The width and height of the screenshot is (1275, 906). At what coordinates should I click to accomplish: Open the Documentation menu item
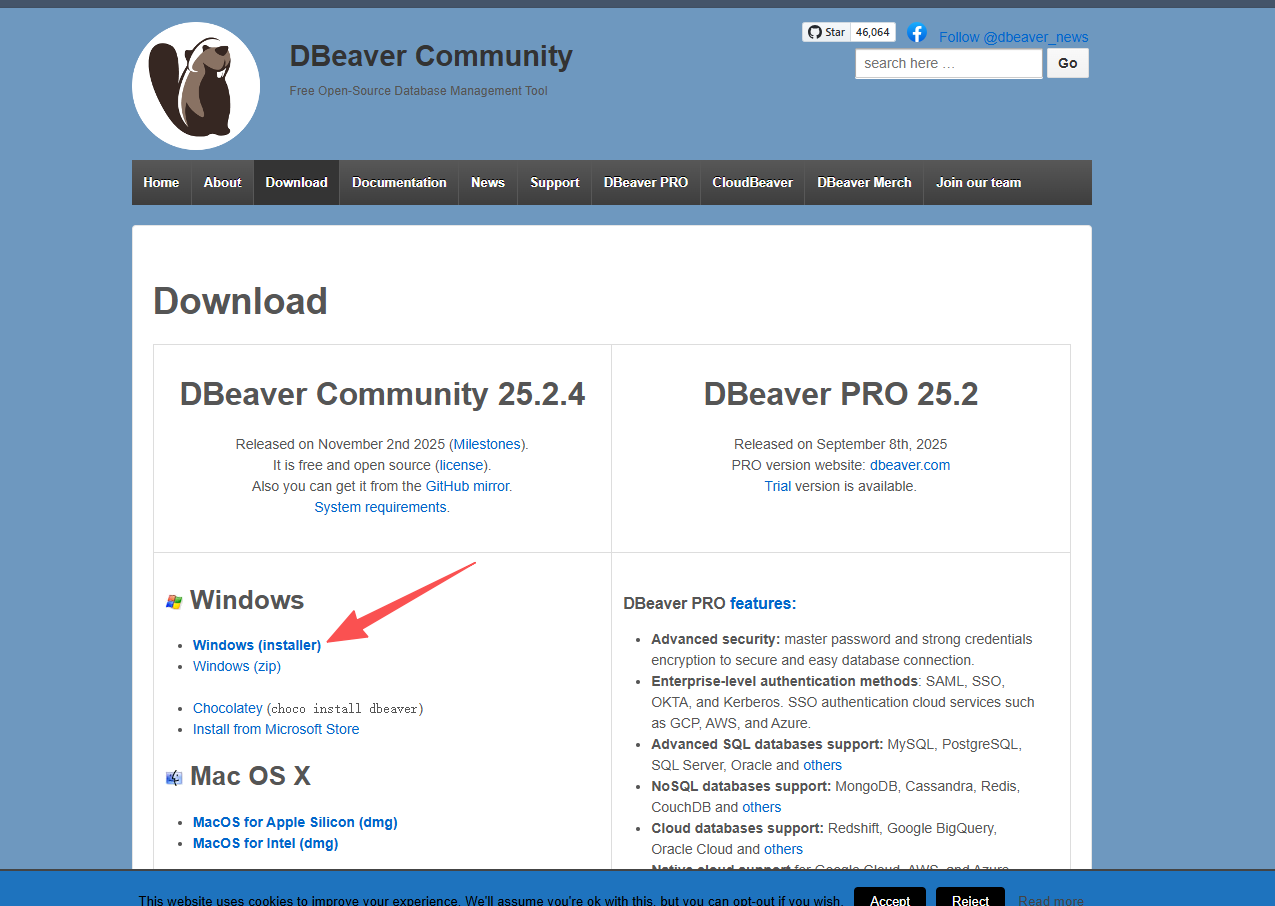click(399, 182)
